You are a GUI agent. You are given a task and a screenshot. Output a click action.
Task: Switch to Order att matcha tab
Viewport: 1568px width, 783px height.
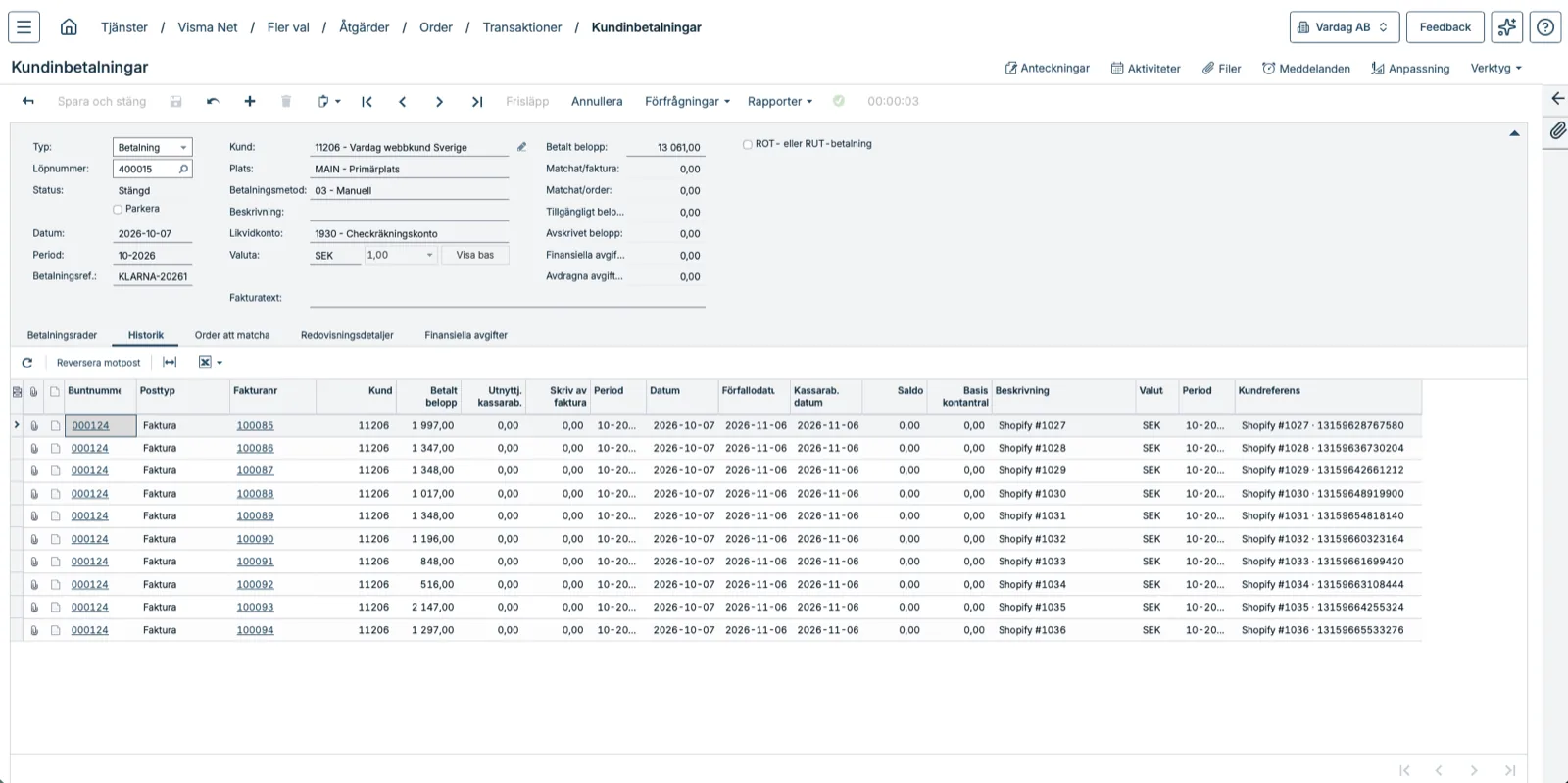tap(232, 335)
